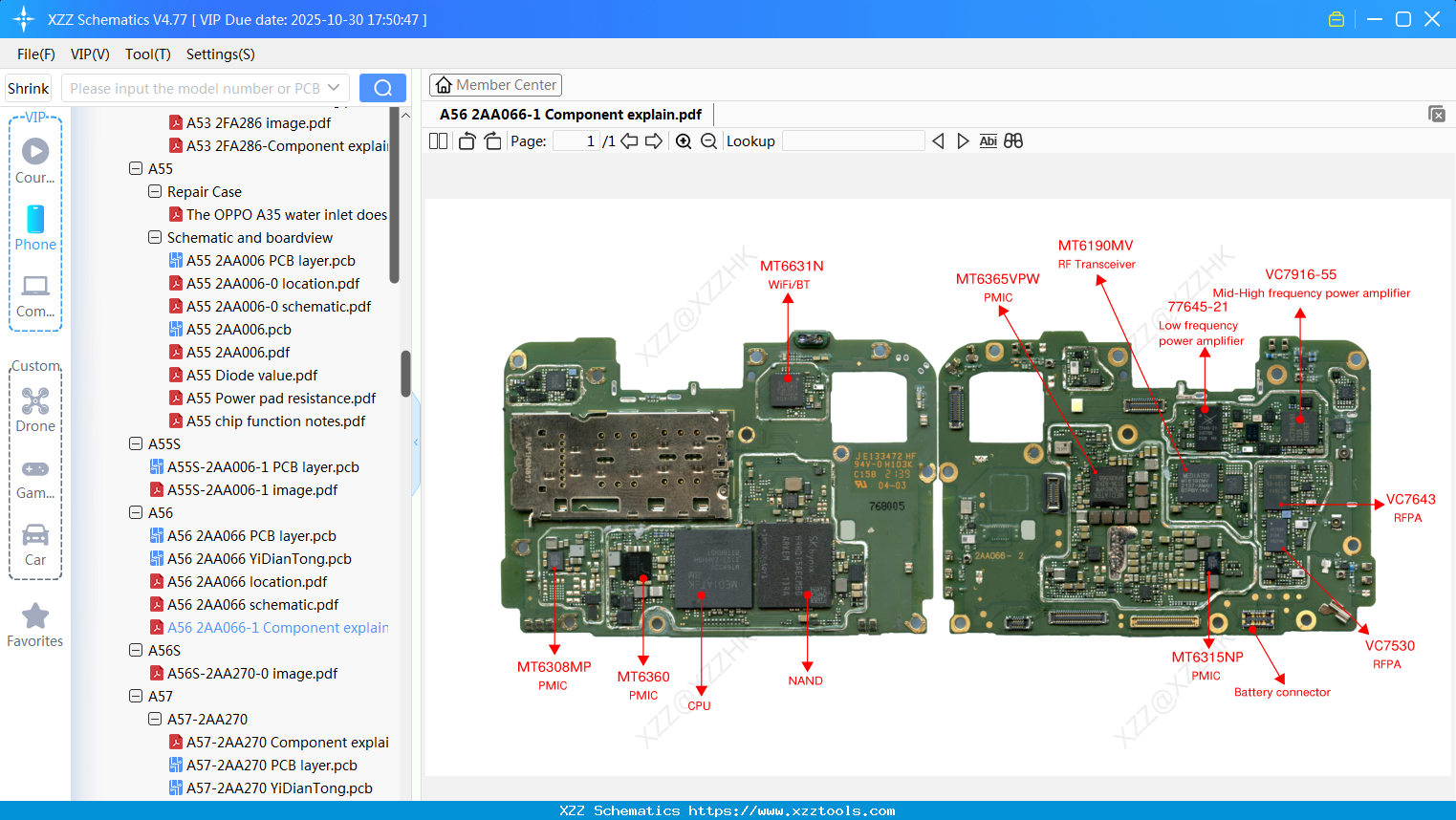Rotate the page clockwise
Viewport: 1456px width, 820px height.
click(x=491, y=140)
